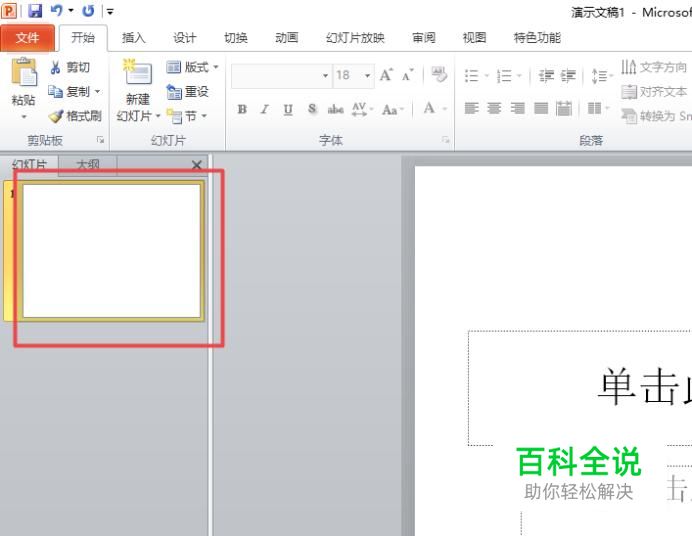Click the clear formatting icon
The image size is (692, 536).
(439, 75)
